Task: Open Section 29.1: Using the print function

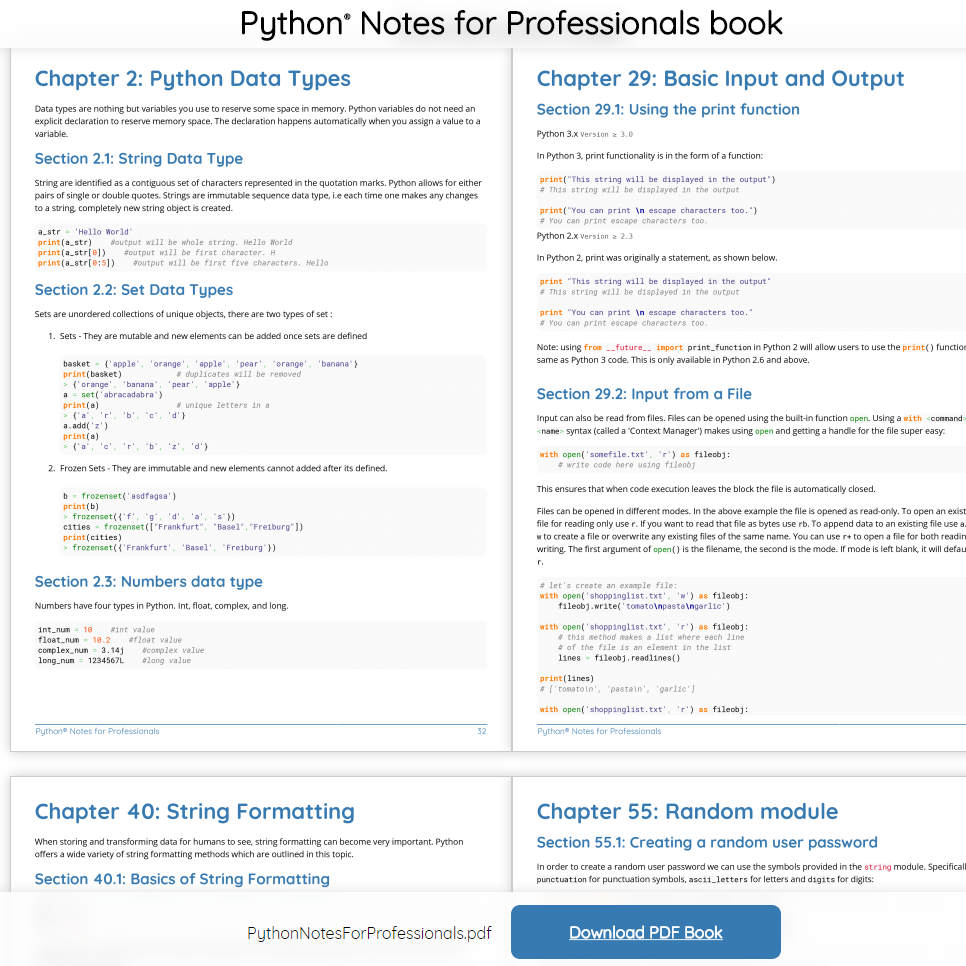Action: [x=666, y=110]
